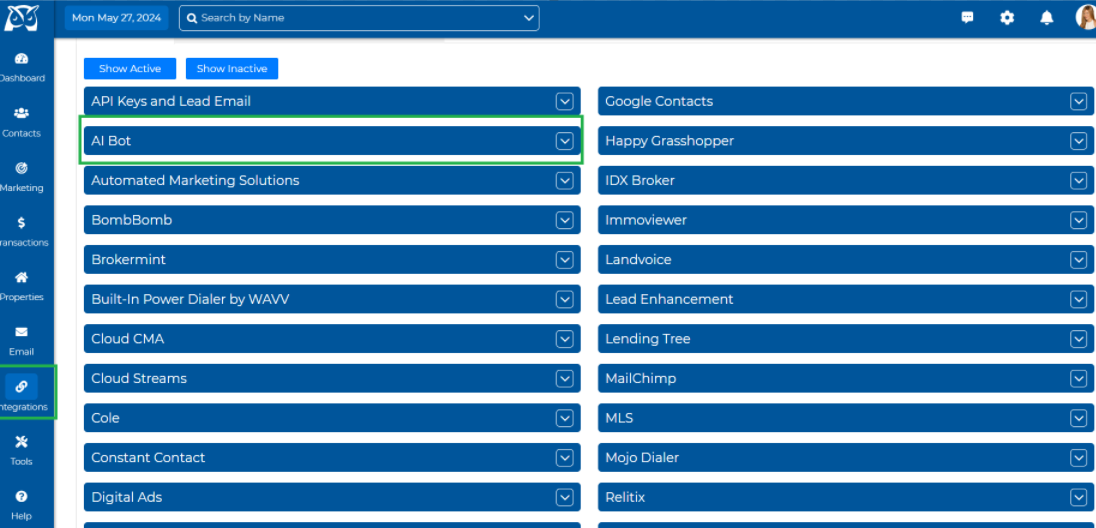Click the MailChimp label text

click(x=641, y=378)
